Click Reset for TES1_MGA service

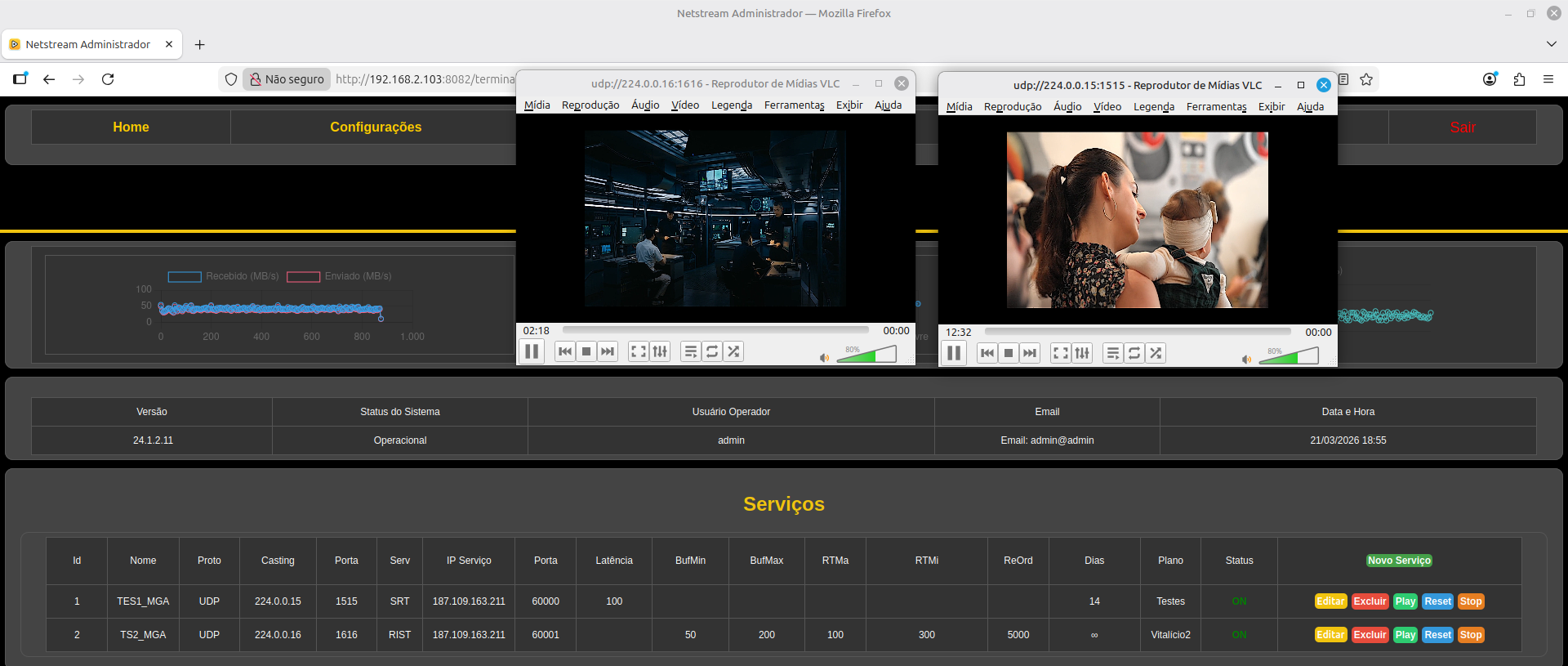1437,601
